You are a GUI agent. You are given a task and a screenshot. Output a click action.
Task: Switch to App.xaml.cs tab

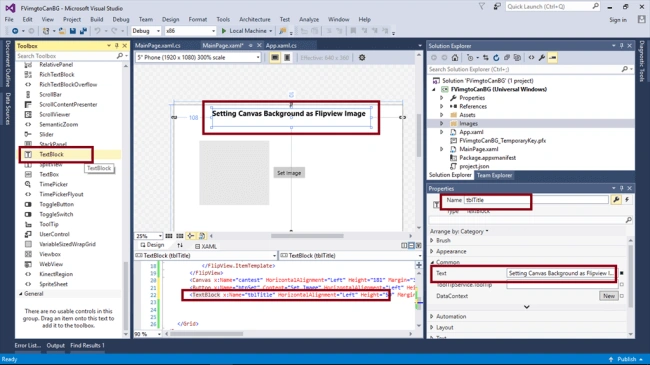[x=281, y=46]
